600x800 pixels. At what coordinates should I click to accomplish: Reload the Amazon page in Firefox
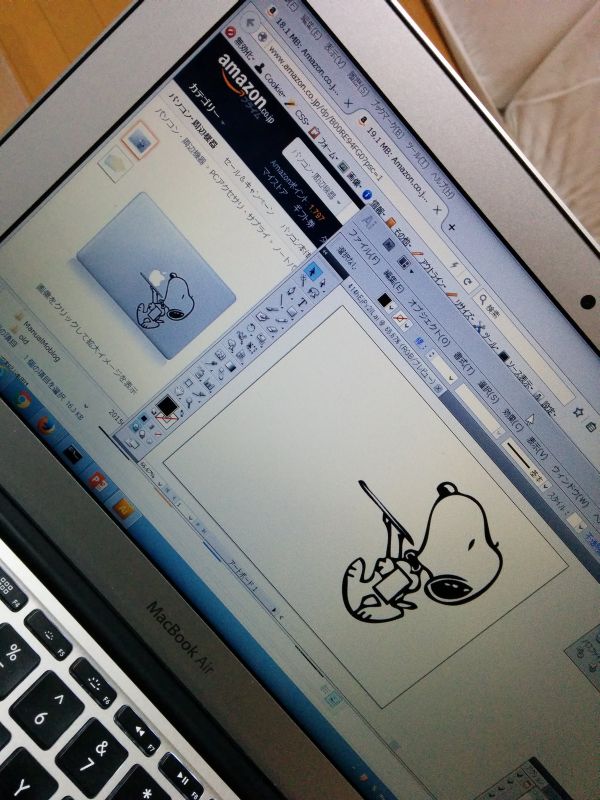pyautogui.click(x=468, y=282)
